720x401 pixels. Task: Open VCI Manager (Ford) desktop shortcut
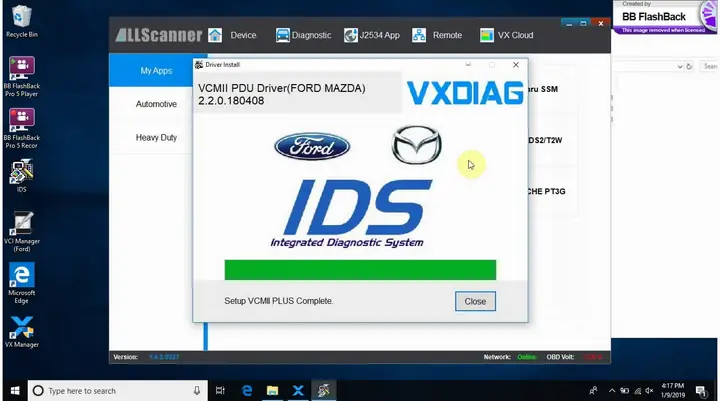[x=21, y=232]
